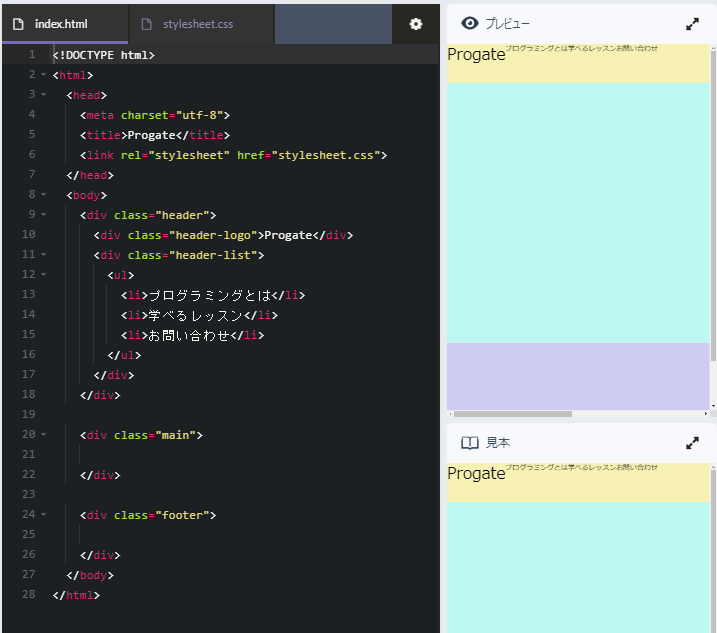Click the closing </head> tag on line 7
This screenshot has width=717, height=633.
90,176
